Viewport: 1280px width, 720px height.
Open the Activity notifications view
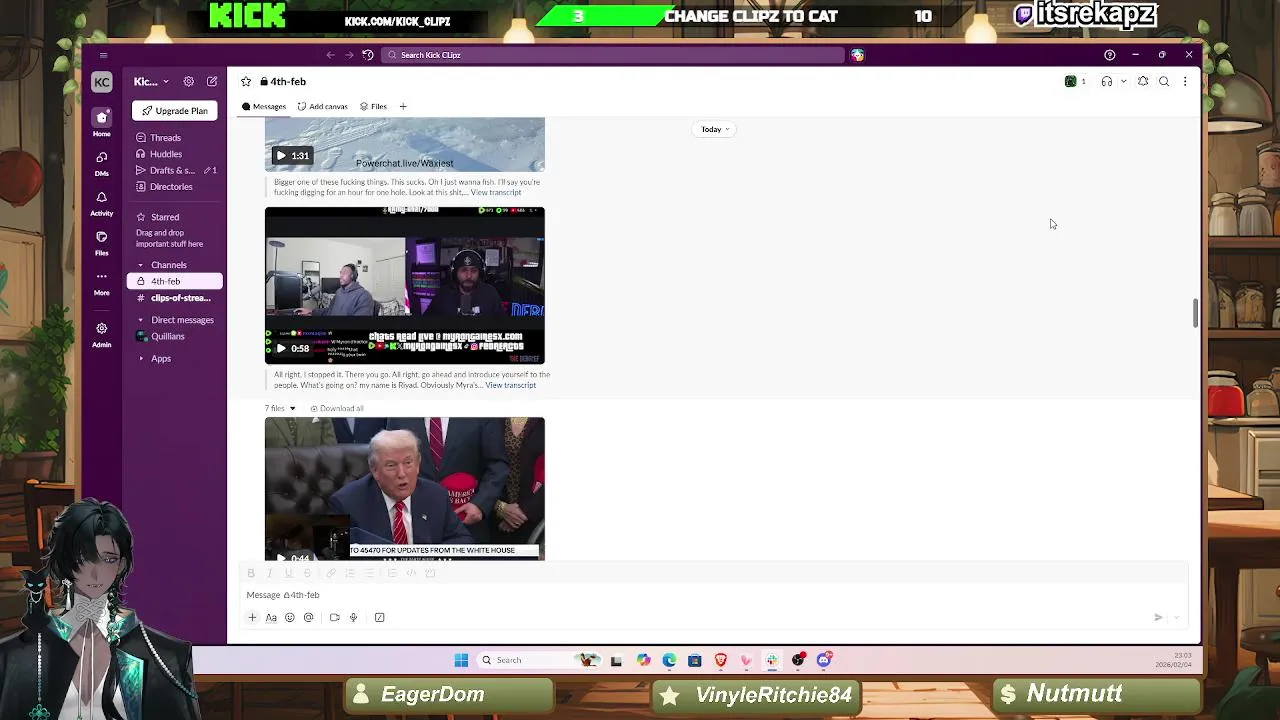point(101,202)
